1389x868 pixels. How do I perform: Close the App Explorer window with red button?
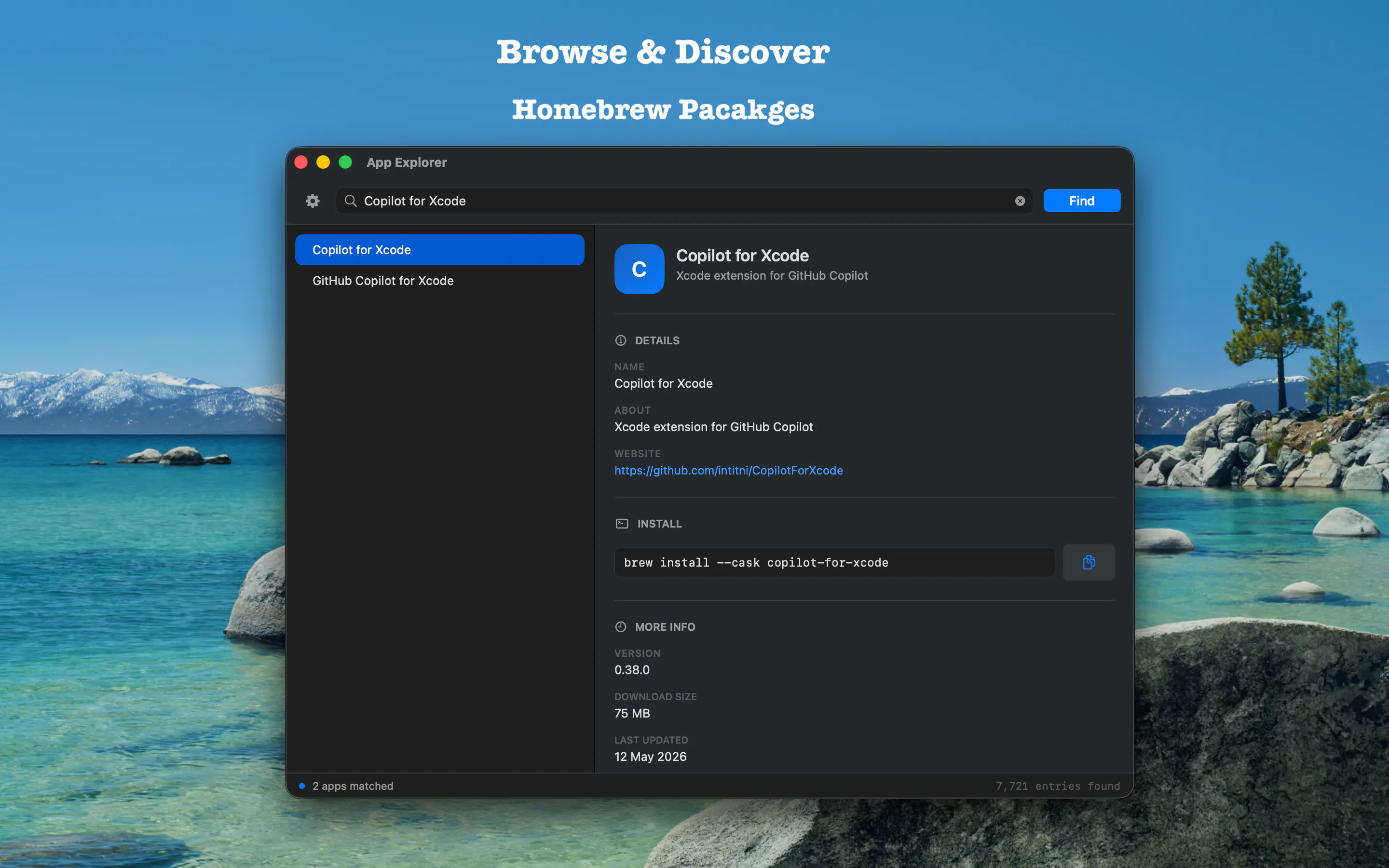[x=301, y=163]
